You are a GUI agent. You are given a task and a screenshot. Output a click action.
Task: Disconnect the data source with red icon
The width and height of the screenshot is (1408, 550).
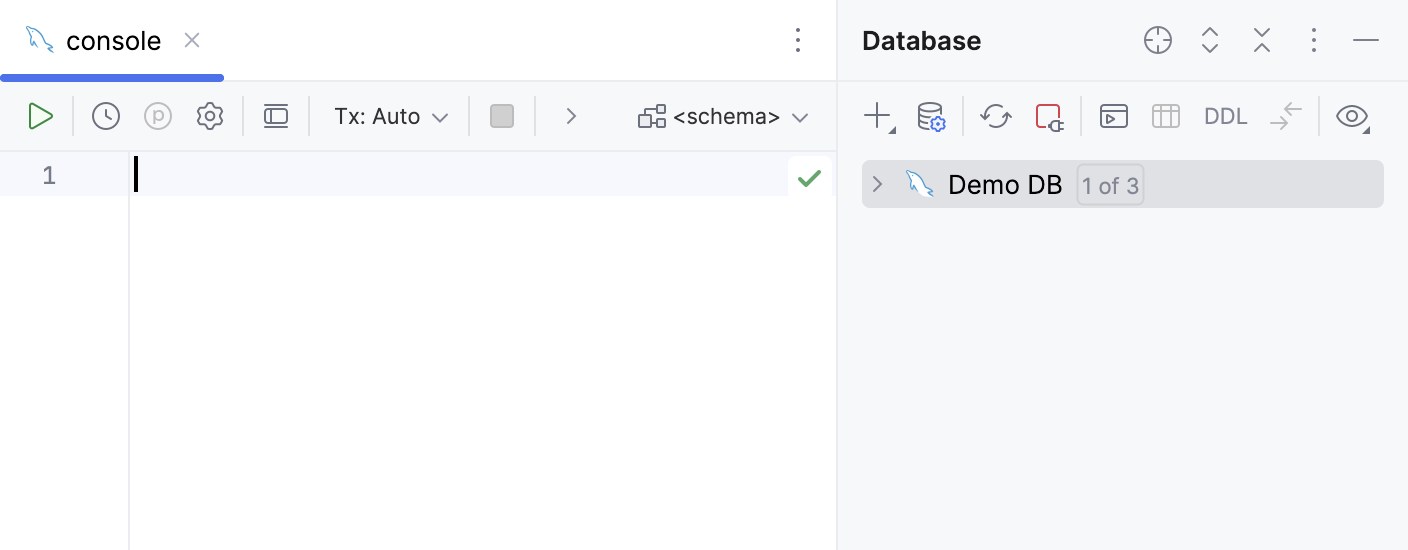click(x=1049, y=116)
